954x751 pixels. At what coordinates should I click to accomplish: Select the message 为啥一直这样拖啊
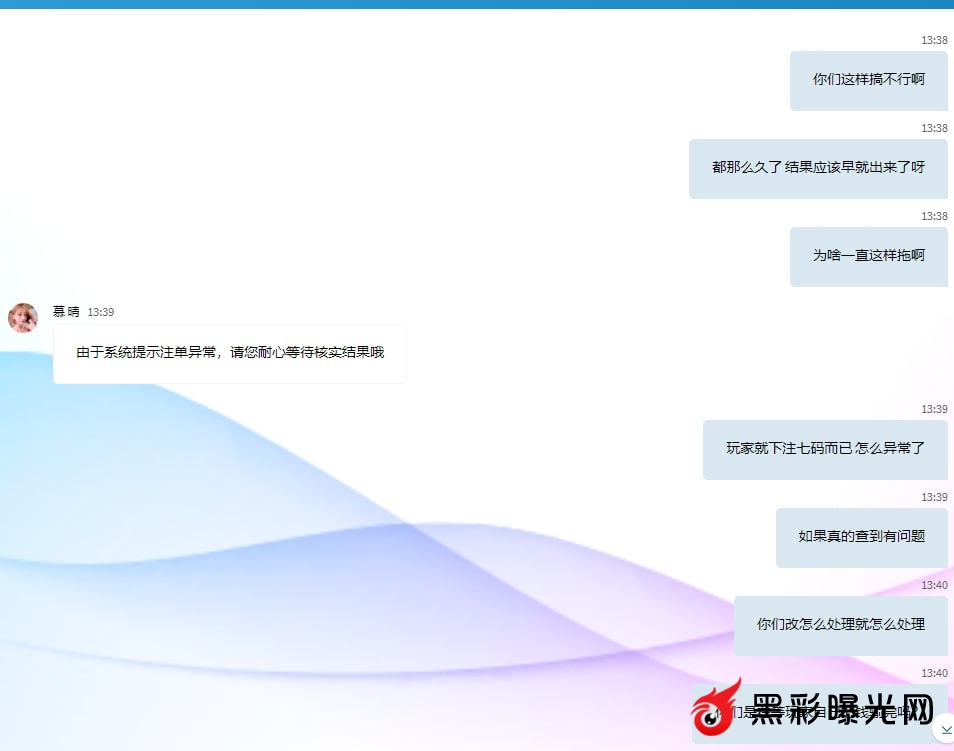click(868, 256)
